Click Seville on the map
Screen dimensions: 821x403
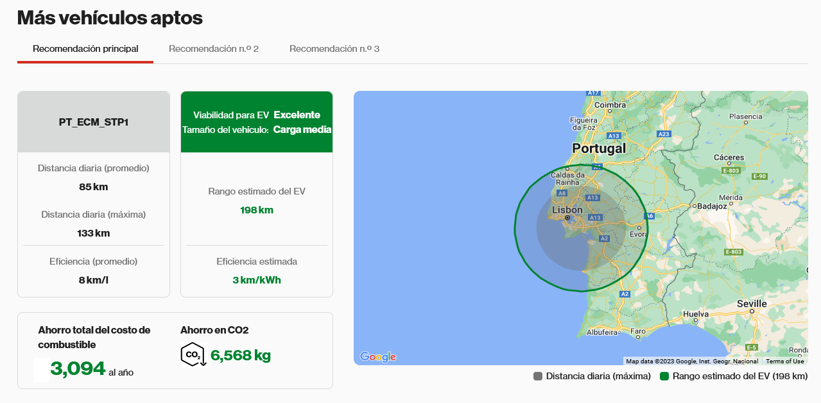tap(751, 304)
